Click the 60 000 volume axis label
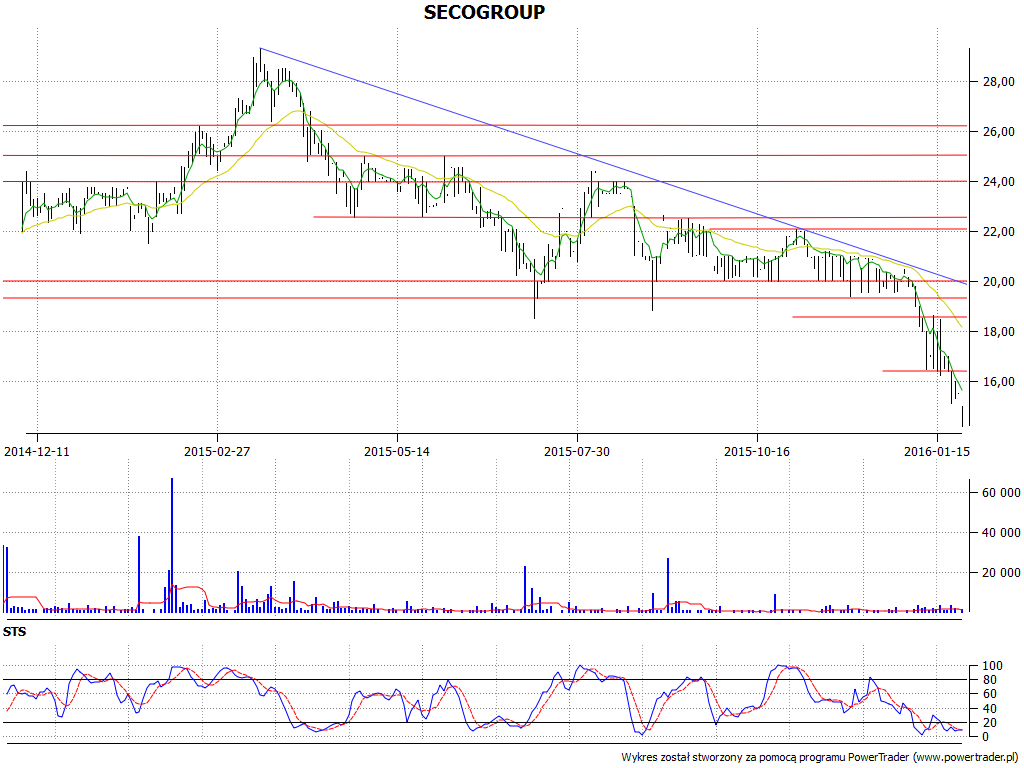This screenshot has width=1024, height=768. click(x=1001, y=493)
